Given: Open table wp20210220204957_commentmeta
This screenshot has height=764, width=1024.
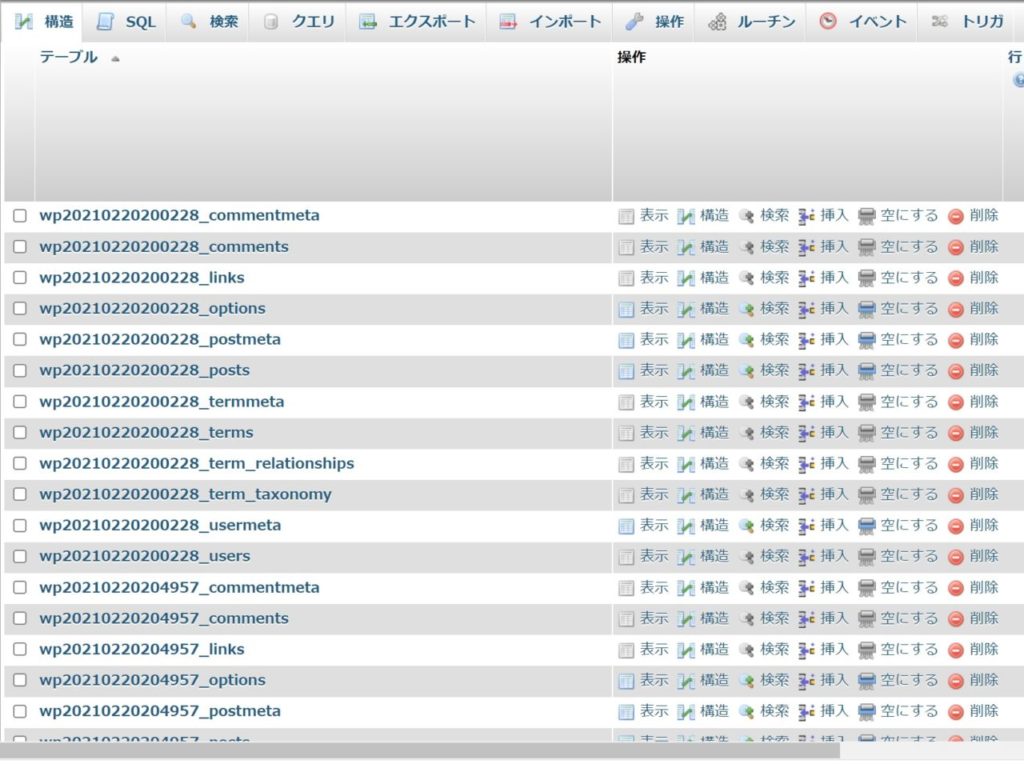Looking at the screenshot, I should [x=180, y=587].
